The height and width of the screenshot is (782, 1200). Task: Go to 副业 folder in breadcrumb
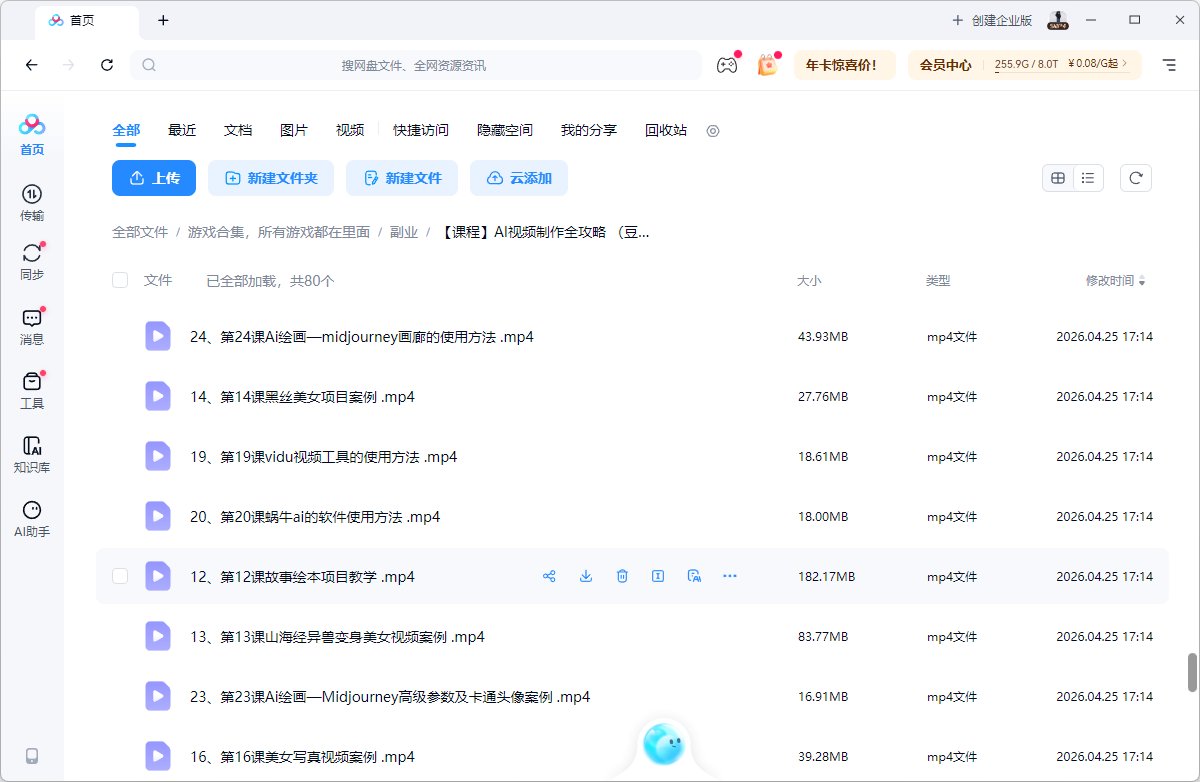[x=404, y=232]
